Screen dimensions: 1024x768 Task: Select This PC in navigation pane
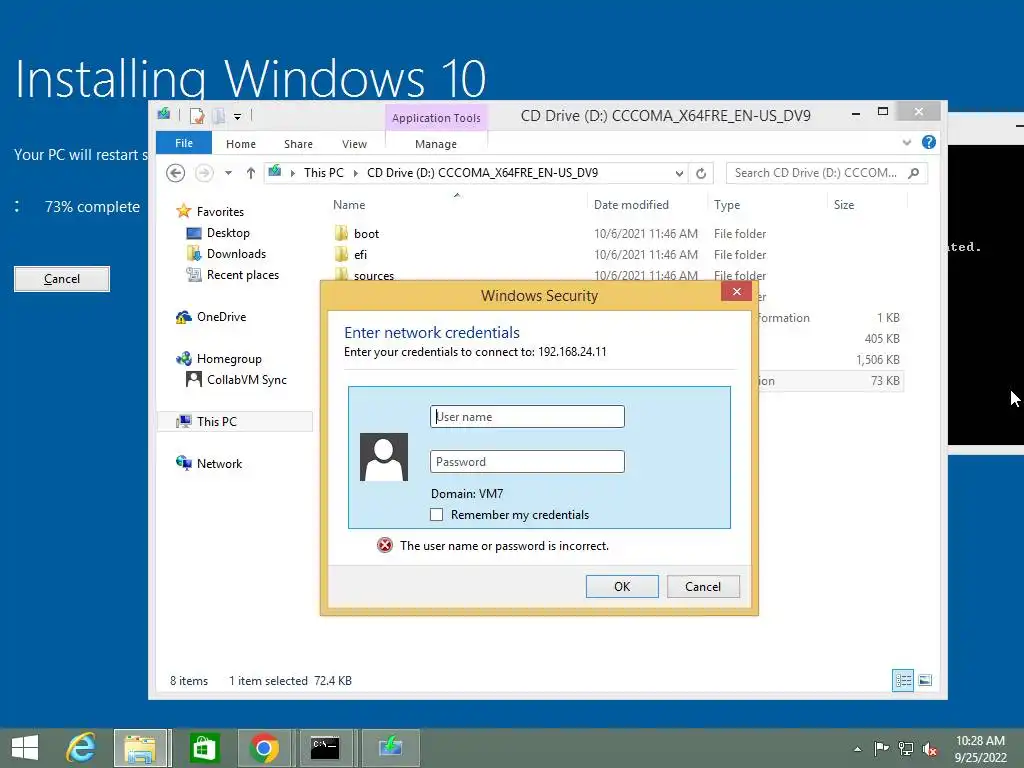(x=217, y=421)
